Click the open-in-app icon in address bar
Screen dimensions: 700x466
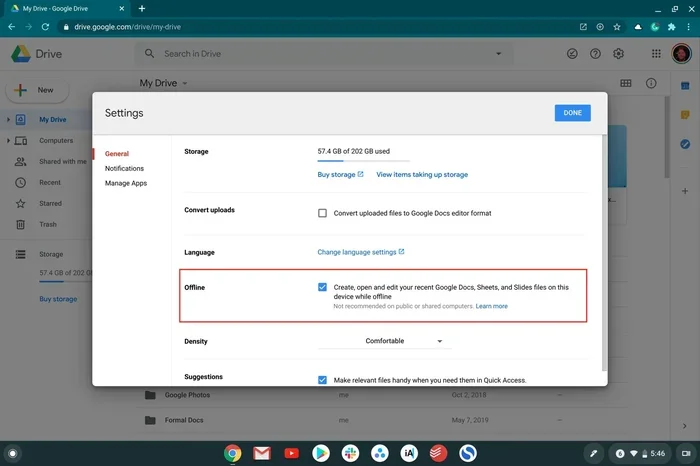point(583,27)
